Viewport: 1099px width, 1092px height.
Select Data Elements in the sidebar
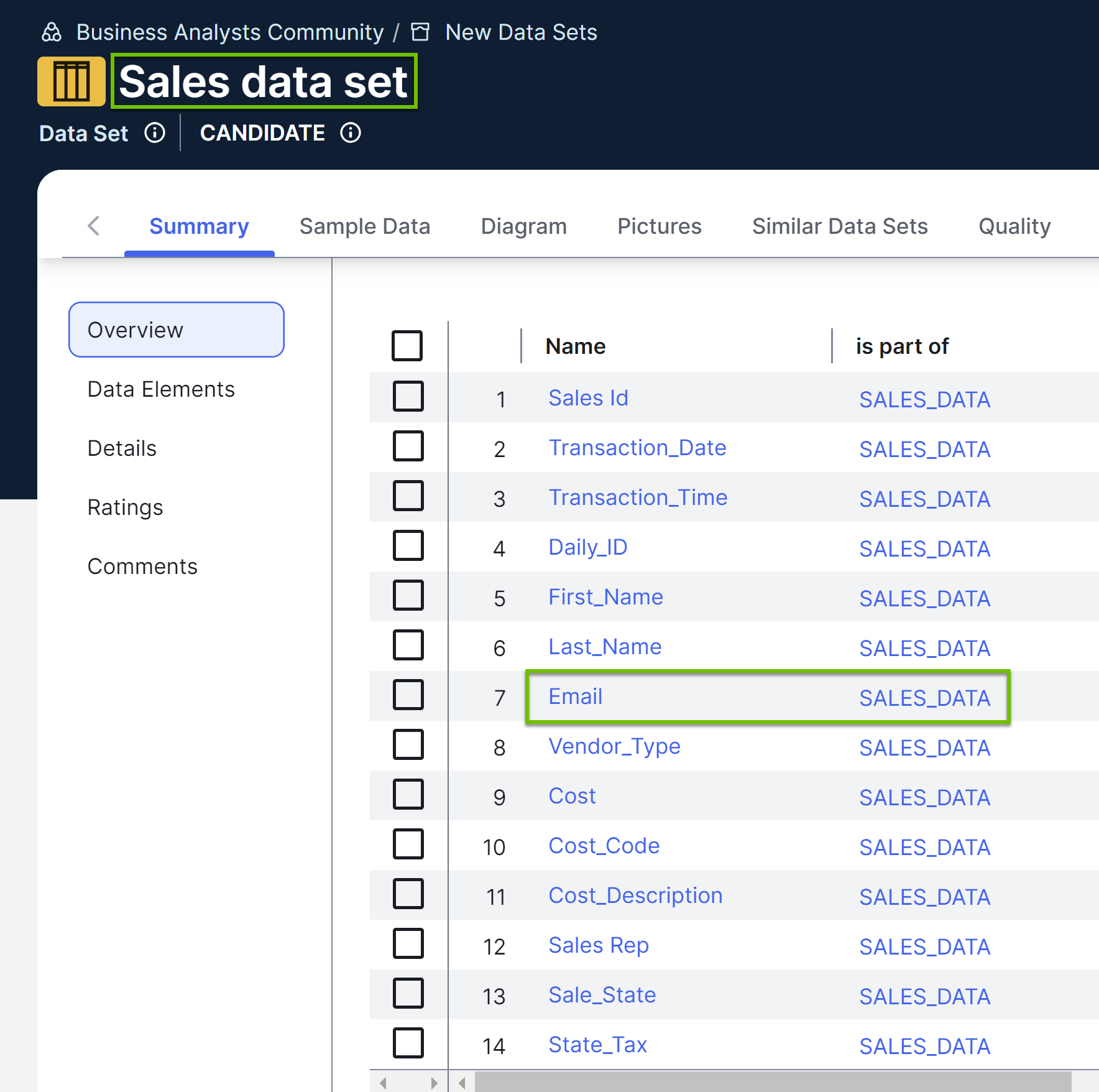click(161, 389)
